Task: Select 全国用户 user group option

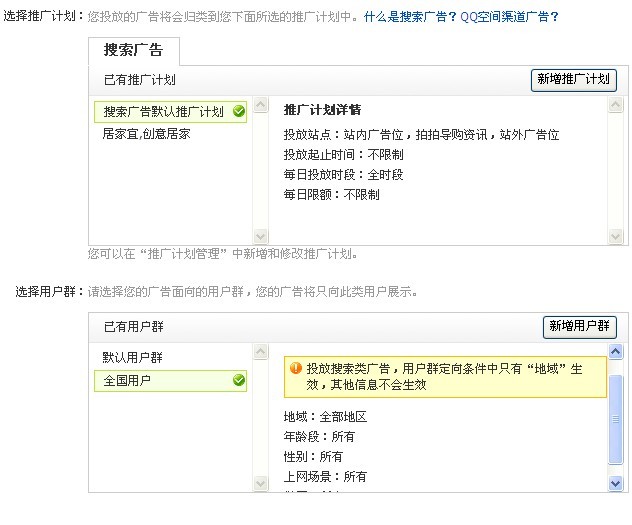Action: (170, 380)
